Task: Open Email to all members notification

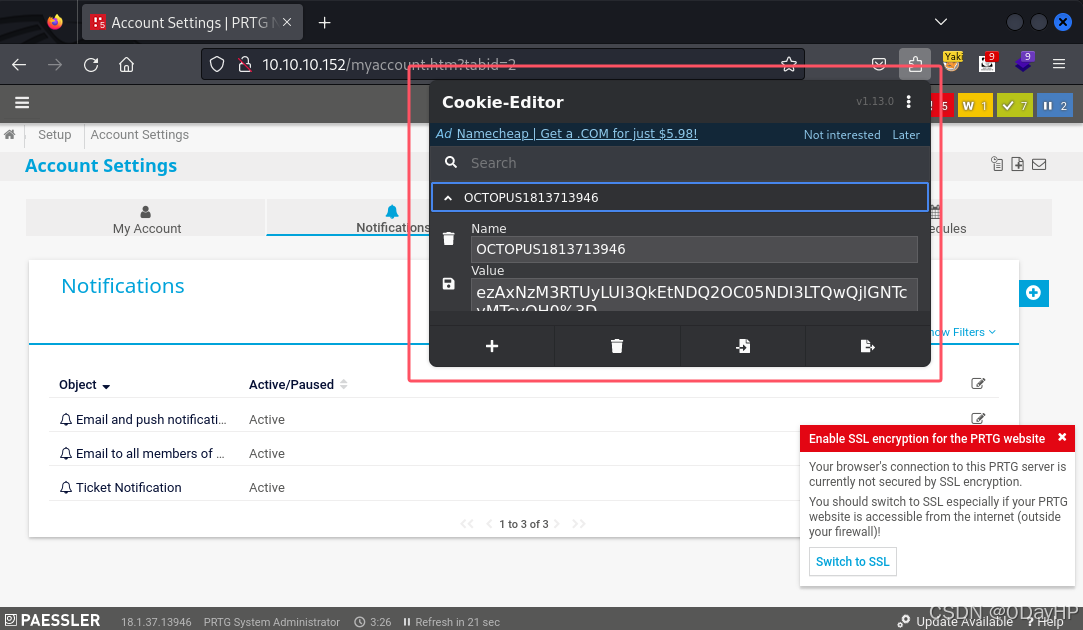Action: (x=150, y=453)
